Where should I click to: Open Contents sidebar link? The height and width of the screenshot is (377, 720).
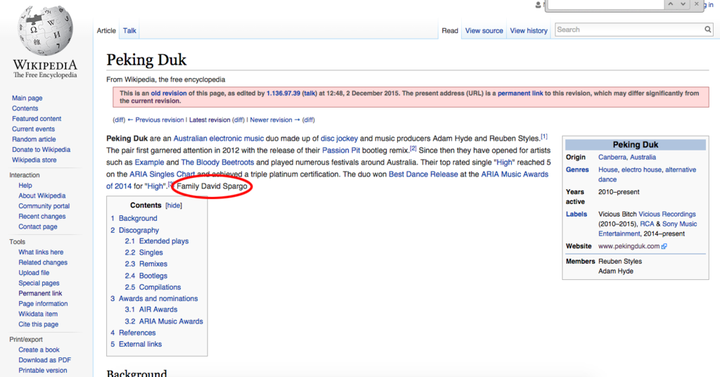tap(25, 108)
